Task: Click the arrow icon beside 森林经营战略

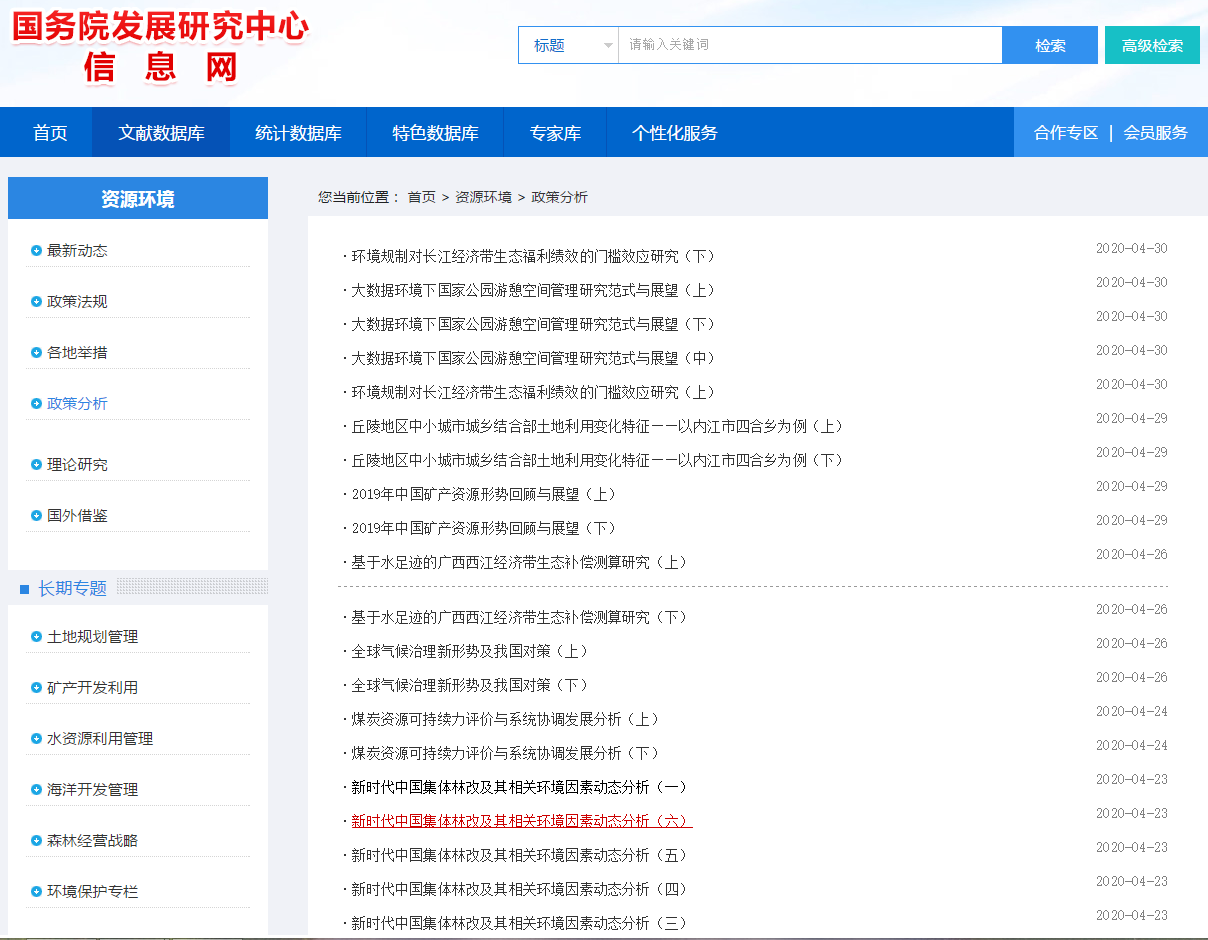Action: pyautogui.click(x=36, y=841)
